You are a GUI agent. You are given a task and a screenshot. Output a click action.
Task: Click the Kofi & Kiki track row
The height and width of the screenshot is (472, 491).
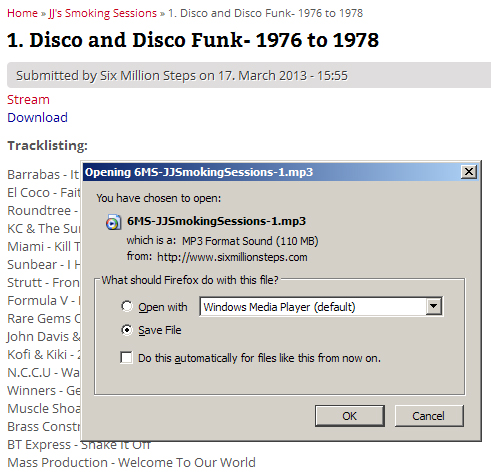pos(44,354)
